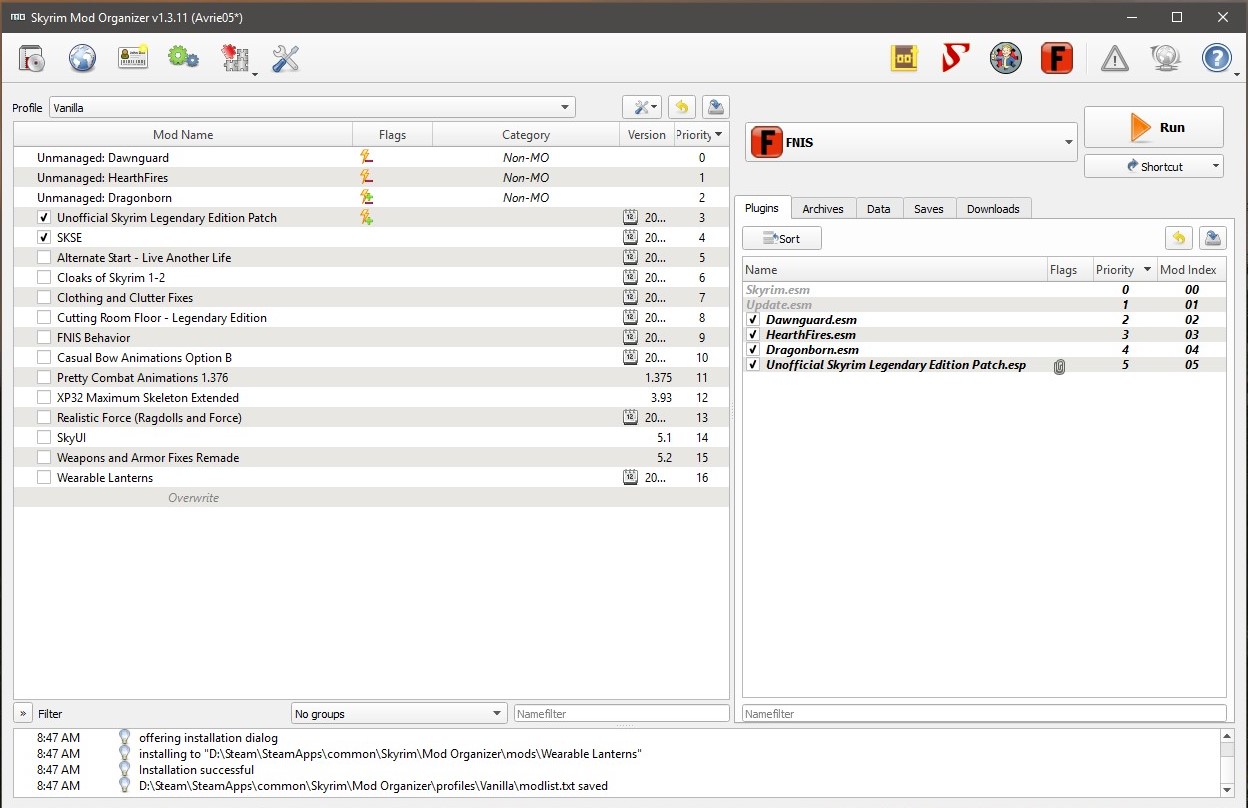The image size is (1248, 808).
Task: Open the Profile dropdown showing Vanilla
Action: (312, 107)
